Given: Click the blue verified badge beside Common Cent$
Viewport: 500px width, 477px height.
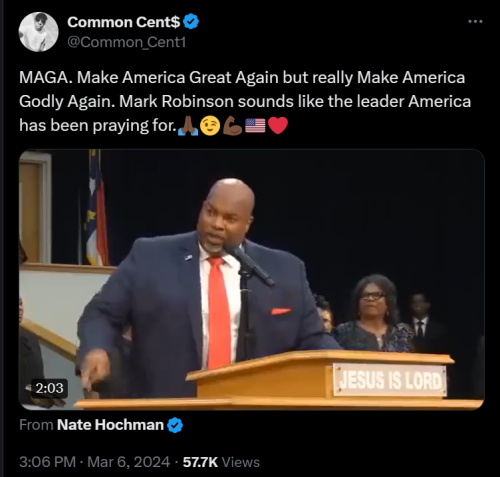Looking at the screenshot, I should pos(191,22).
